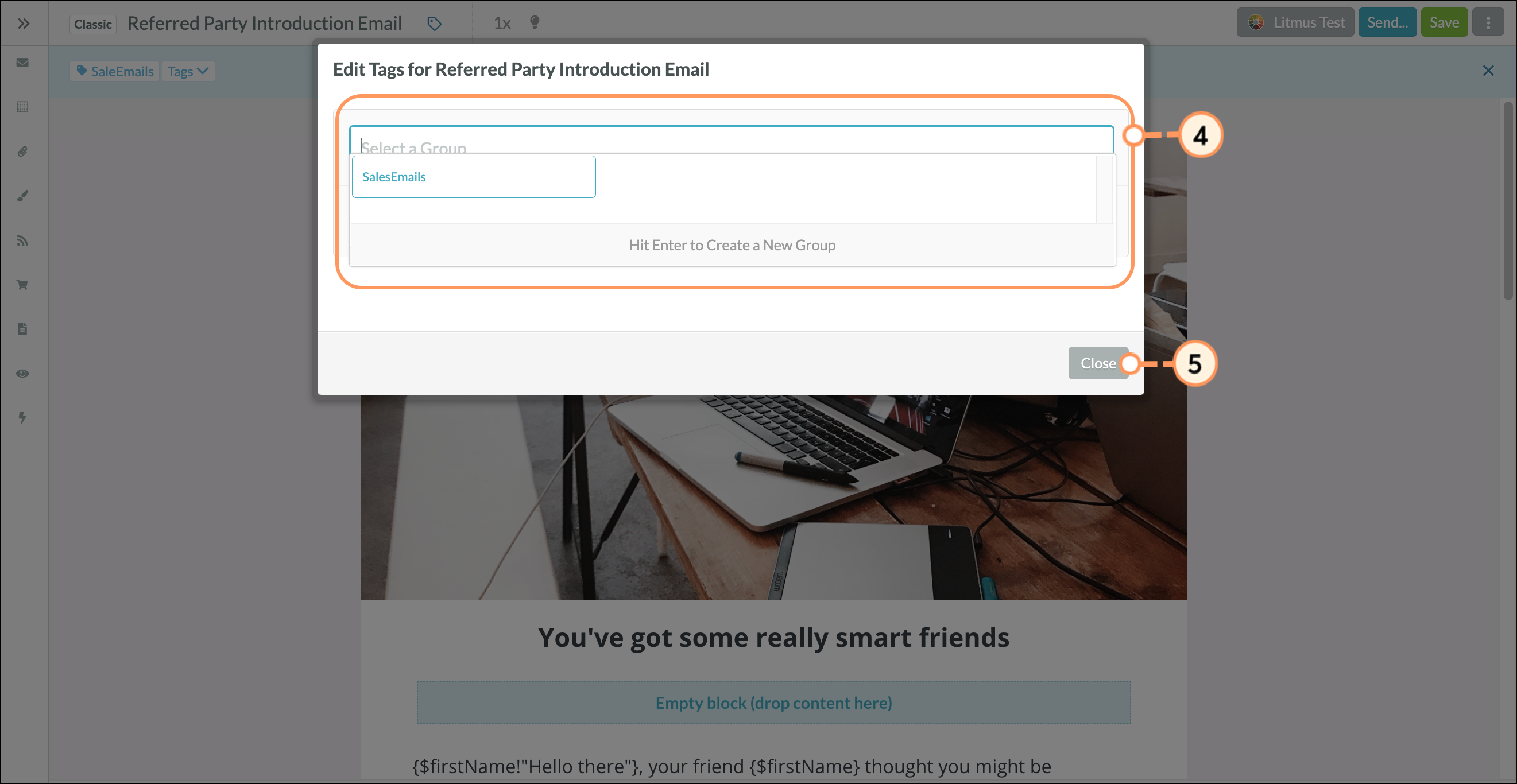Open the Tags dropdown
Screen dimensions: 1517x784
click(x=188, y=71)
